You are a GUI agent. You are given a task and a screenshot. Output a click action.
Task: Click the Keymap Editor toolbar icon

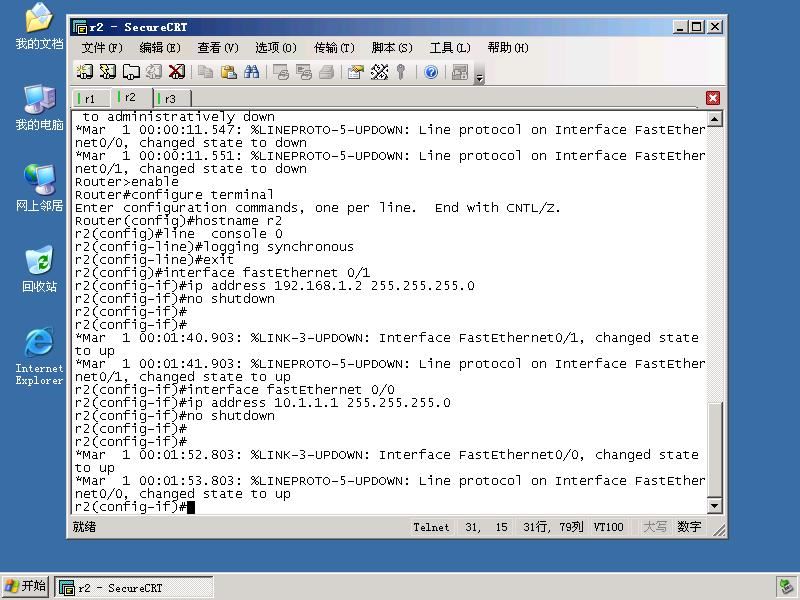379,72
